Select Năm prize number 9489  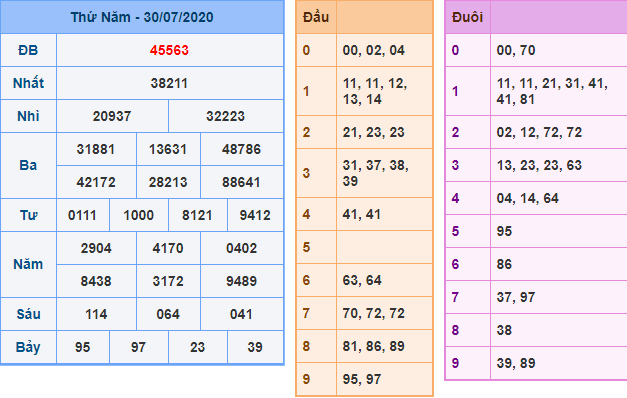click(242, 282)
